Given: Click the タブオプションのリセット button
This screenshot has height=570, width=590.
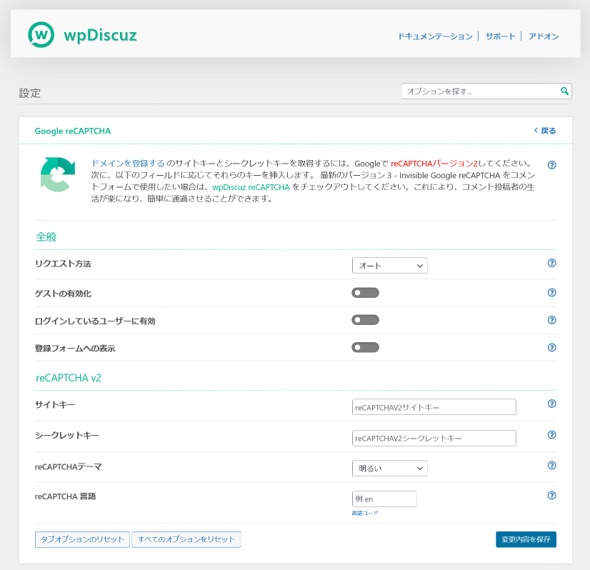Looking at the screenshot, I should point(82,540).
